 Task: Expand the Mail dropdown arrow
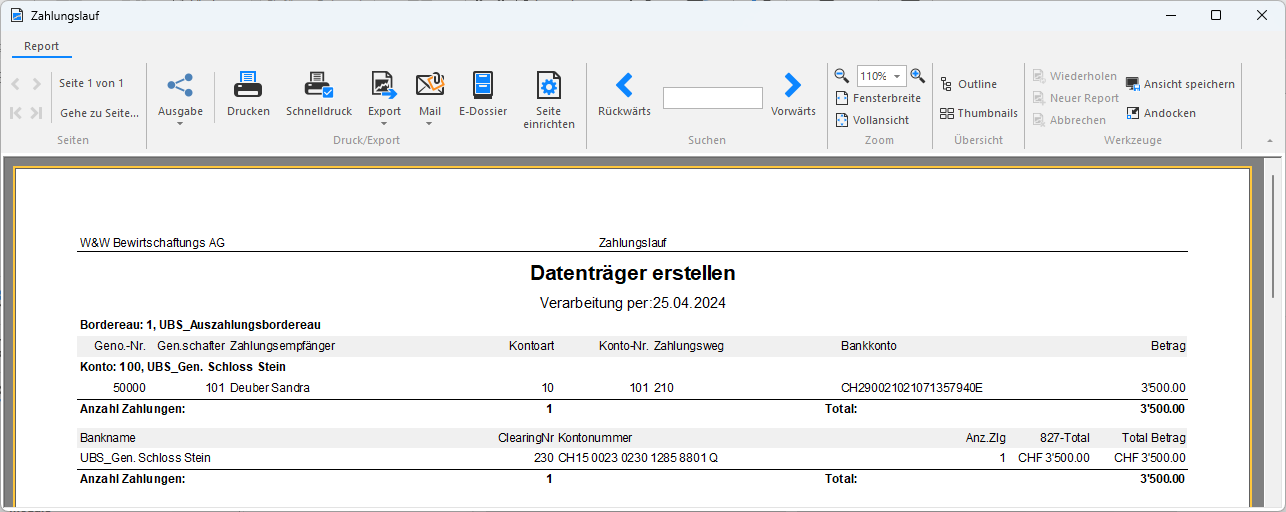pyautogui.click(x=430, y=124)
